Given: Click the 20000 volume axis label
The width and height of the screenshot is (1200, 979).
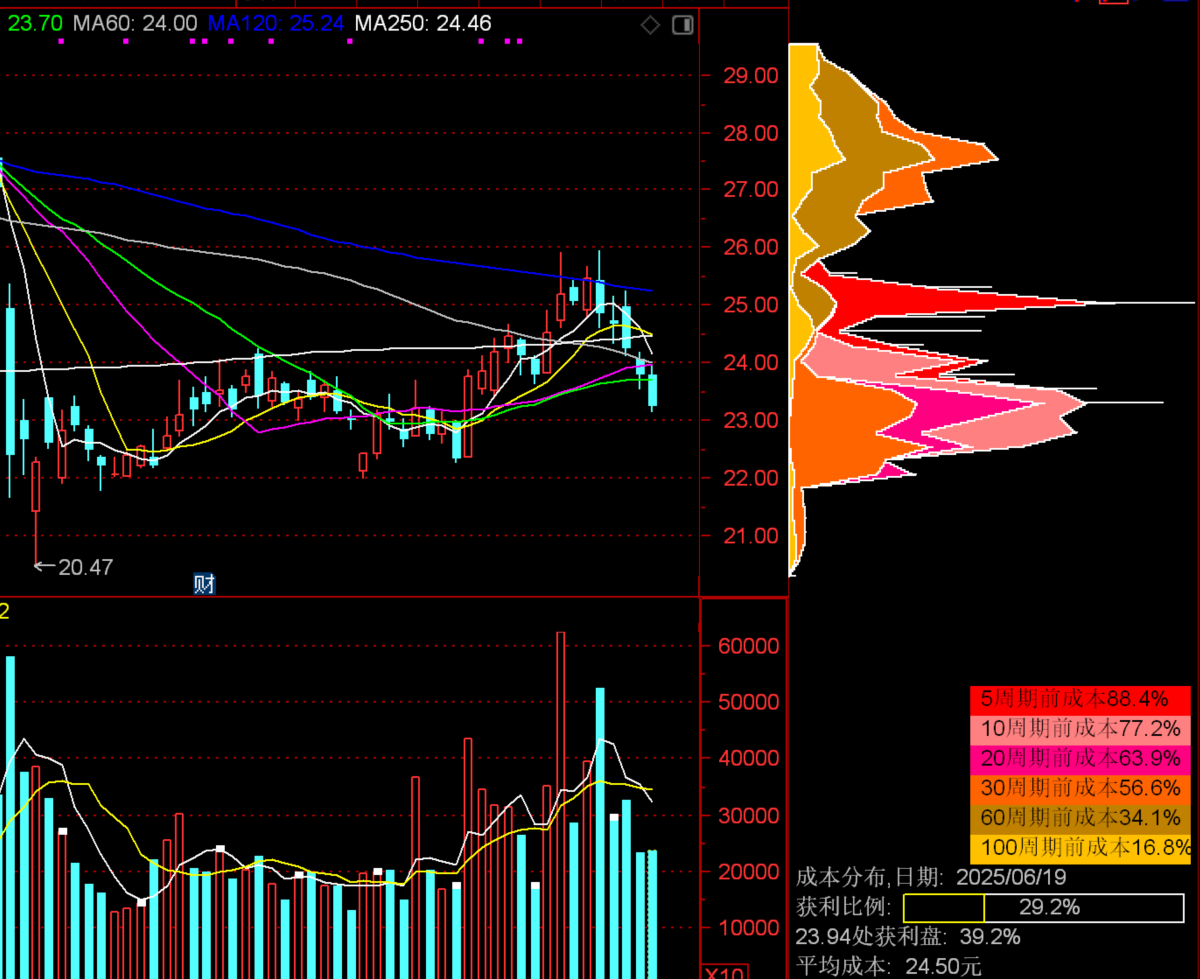Looking at the screenshot, I should 749,871.
